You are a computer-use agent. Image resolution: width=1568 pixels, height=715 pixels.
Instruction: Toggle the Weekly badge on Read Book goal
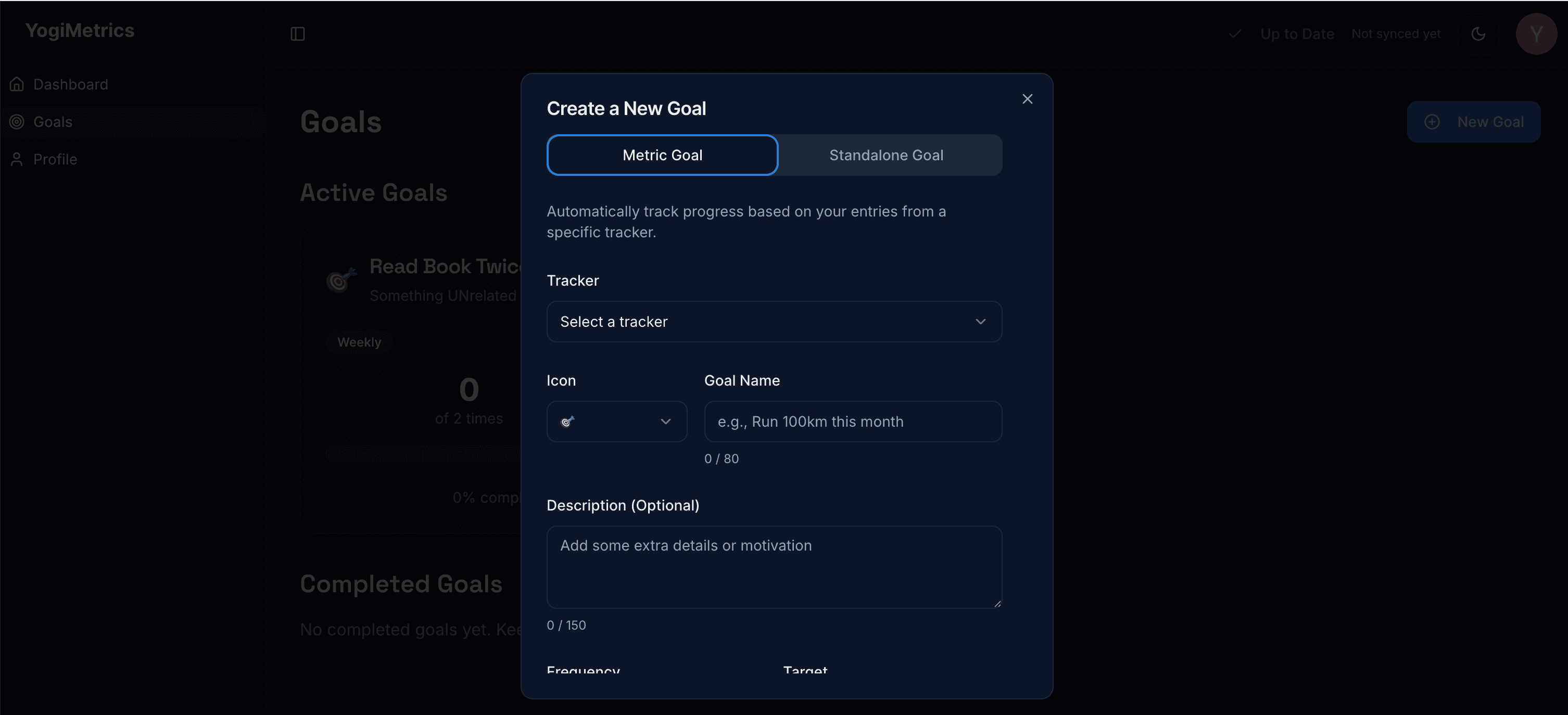tap(359, 341)
